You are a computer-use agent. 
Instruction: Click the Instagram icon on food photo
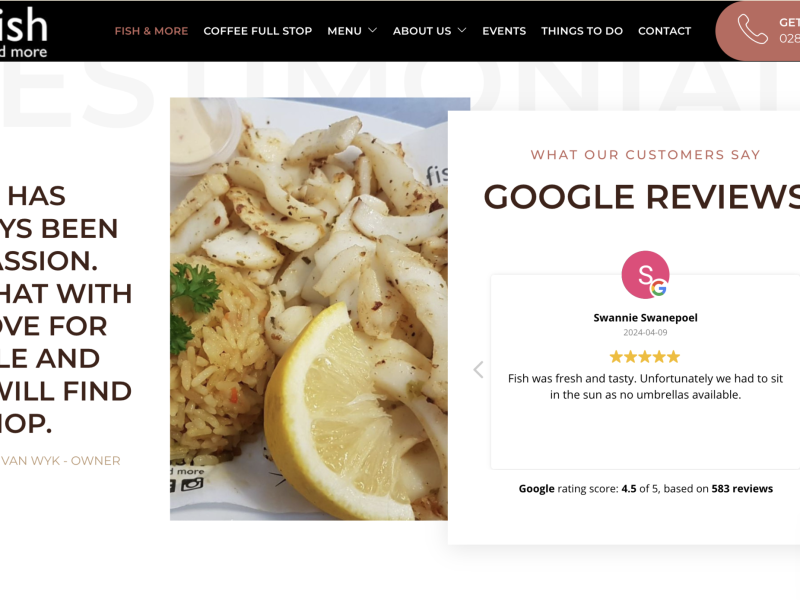192,484
